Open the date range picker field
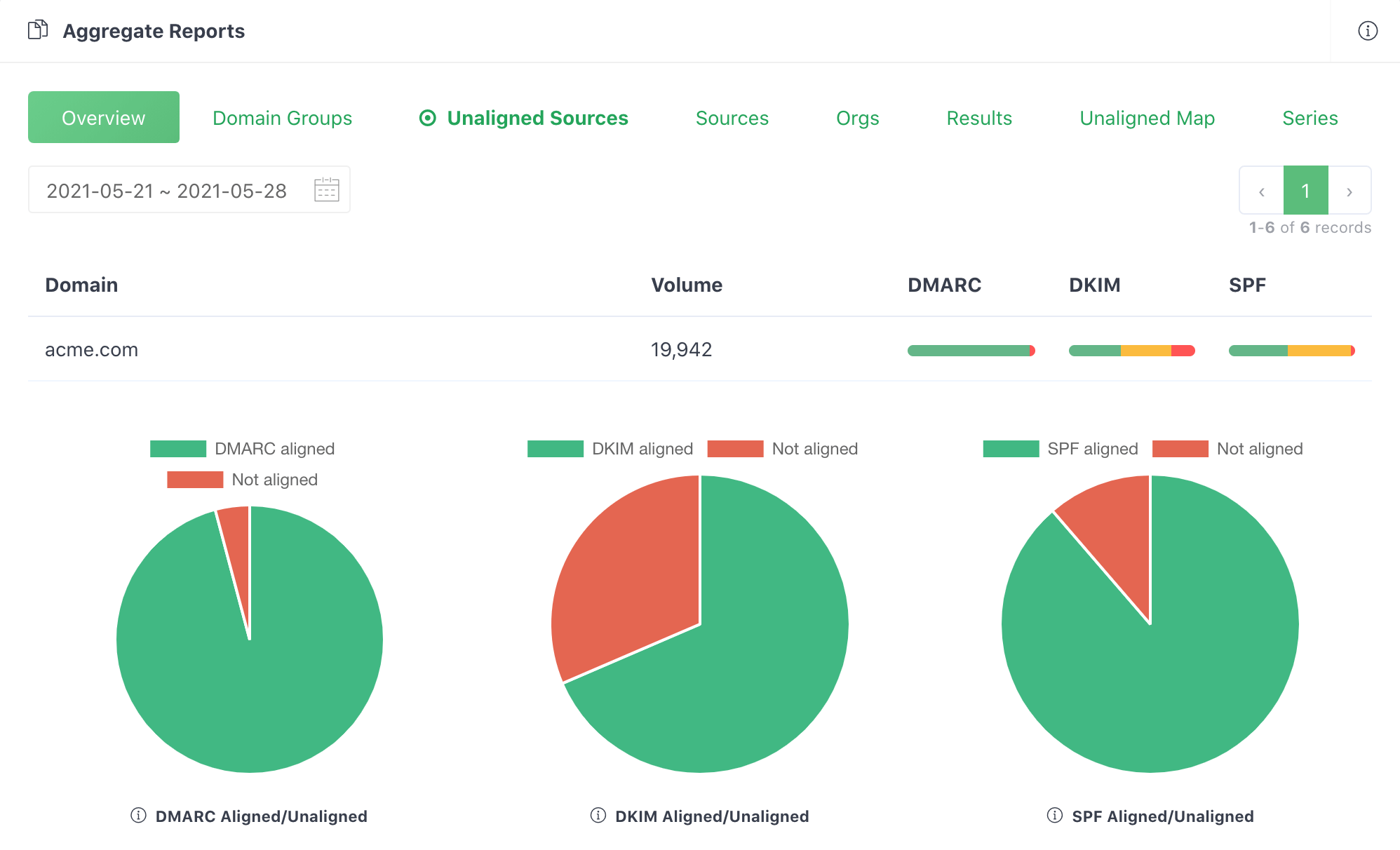 click(167, 190)
